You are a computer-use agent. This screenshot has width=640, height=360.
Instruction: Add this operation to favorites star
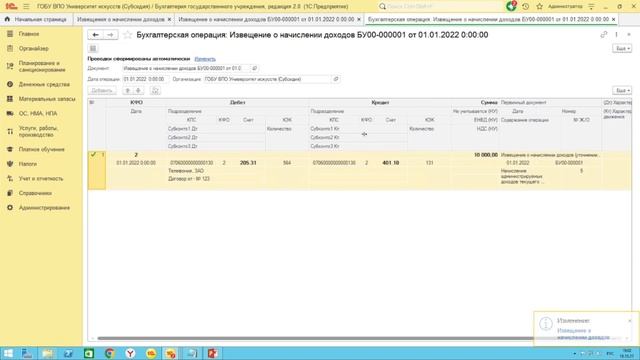[x=127, y=35]
